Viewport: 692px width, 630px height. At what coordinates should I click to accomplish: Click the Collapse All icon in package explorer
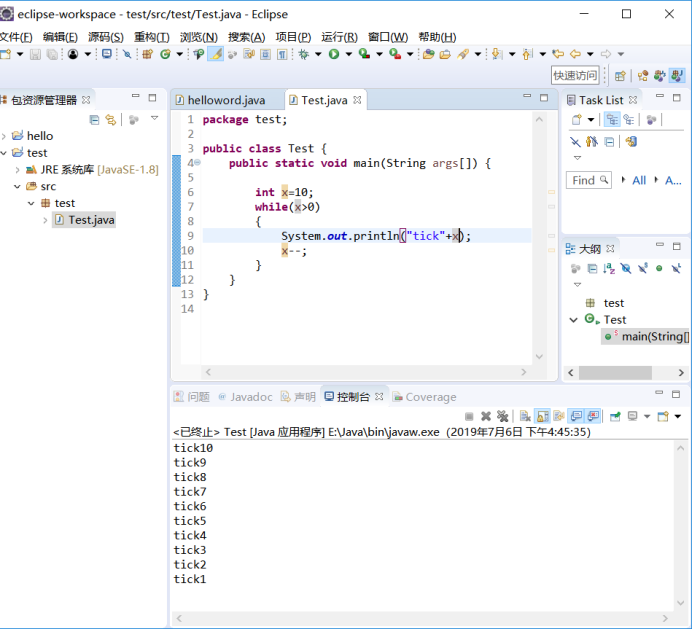tap(94, 119)
